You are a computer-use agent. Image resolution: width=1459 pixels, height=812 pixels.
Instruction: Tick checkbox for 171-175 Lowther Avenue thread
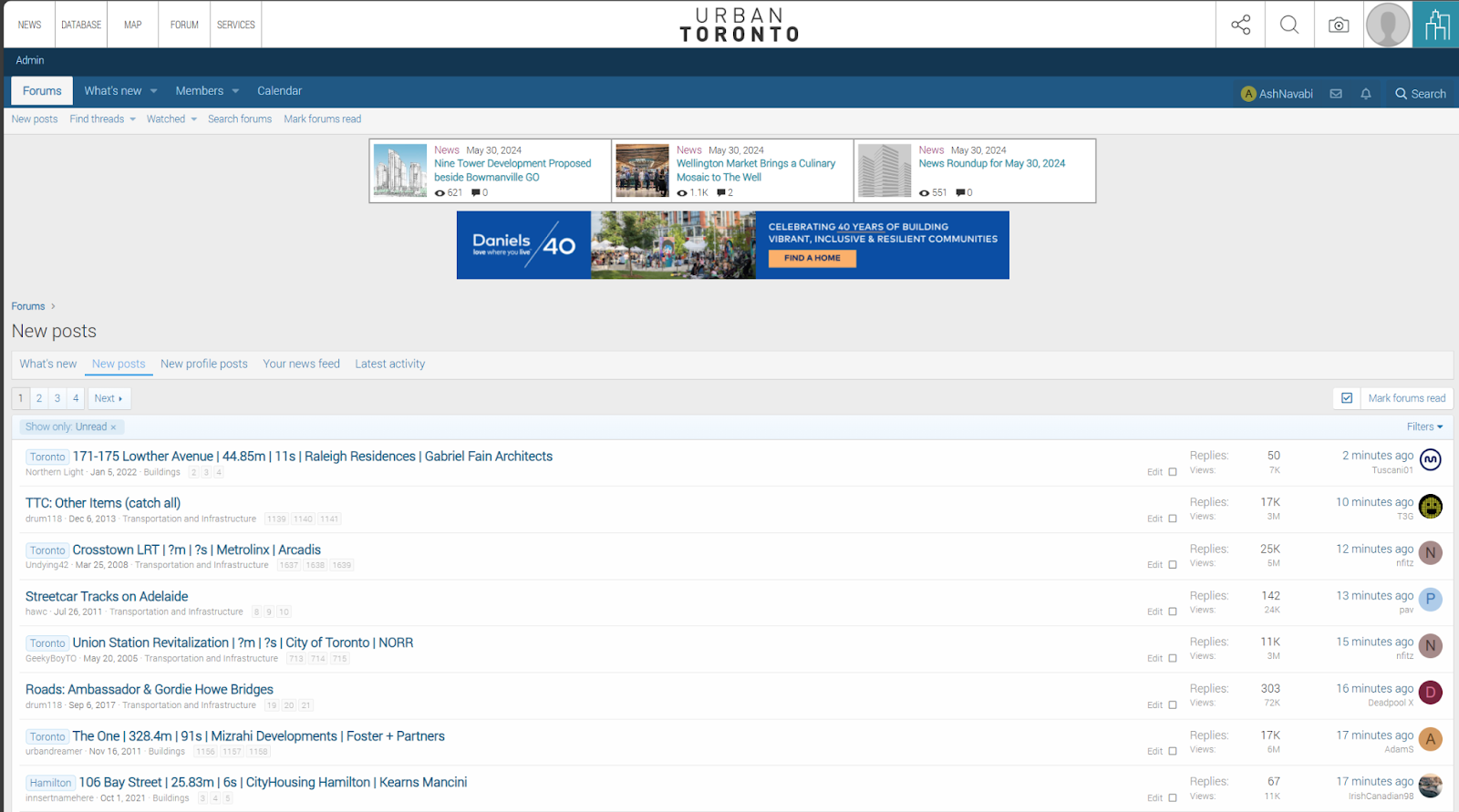pos(1173,472)
